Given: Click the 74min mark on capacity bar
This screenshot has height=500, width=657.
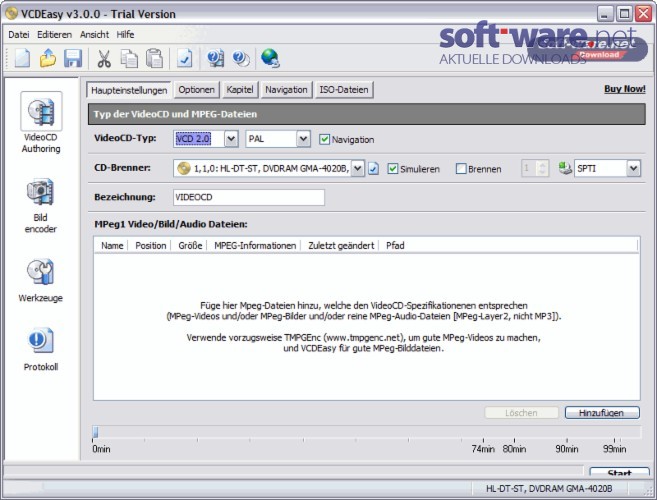Looking at the screenshot, I should coord(483,448).
